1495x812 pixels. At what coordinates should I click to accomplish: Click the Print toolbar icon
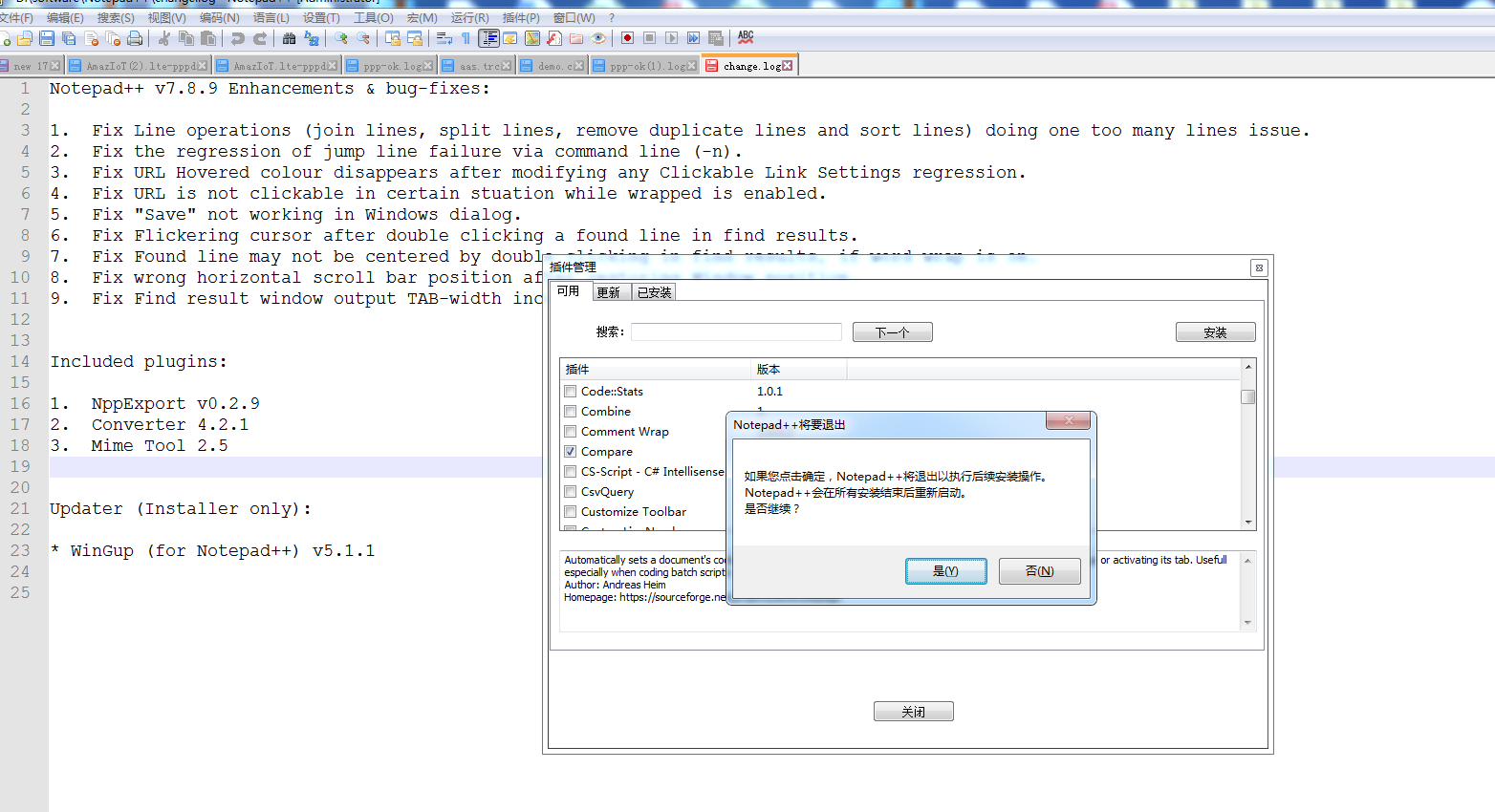(x=135, y=38)
